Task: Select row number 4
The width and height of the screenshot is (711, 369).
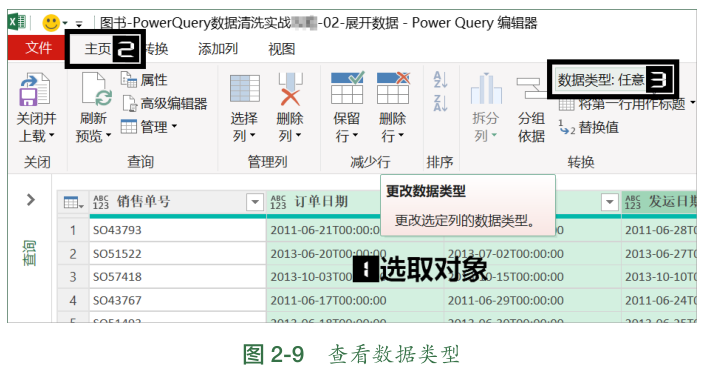Action: click(73, 301)
